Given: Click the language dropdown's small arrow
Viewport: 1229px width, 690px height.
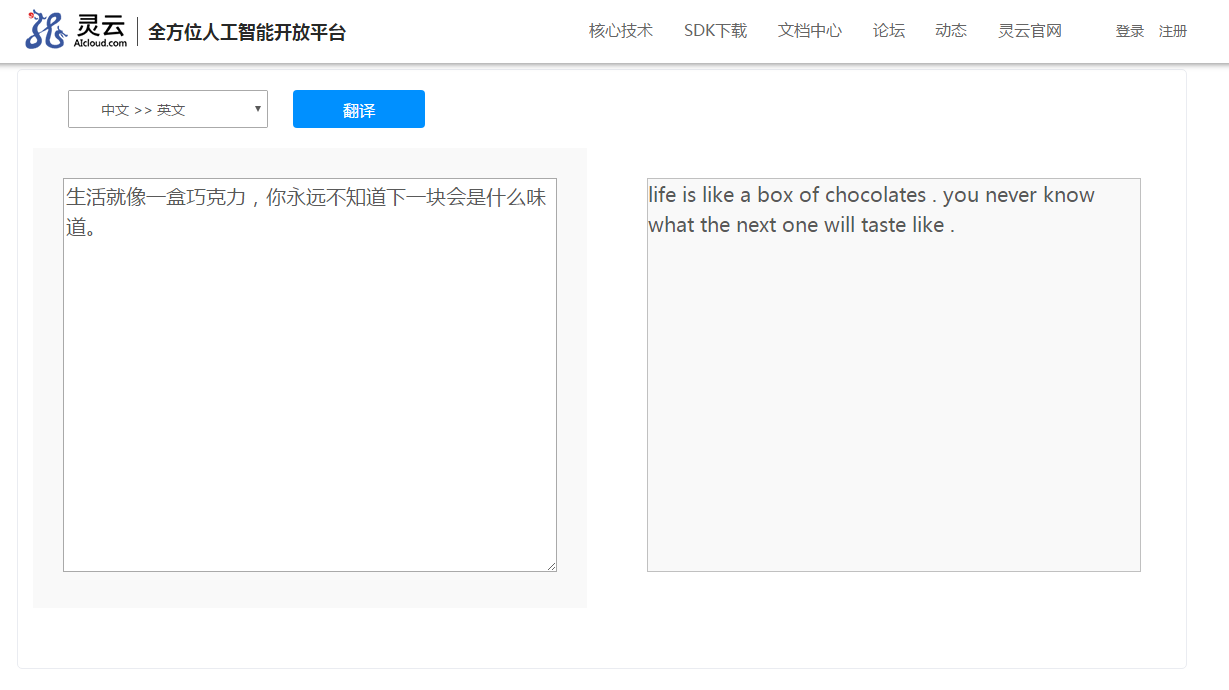Looking at the screenshot, I should coord(258,108).
